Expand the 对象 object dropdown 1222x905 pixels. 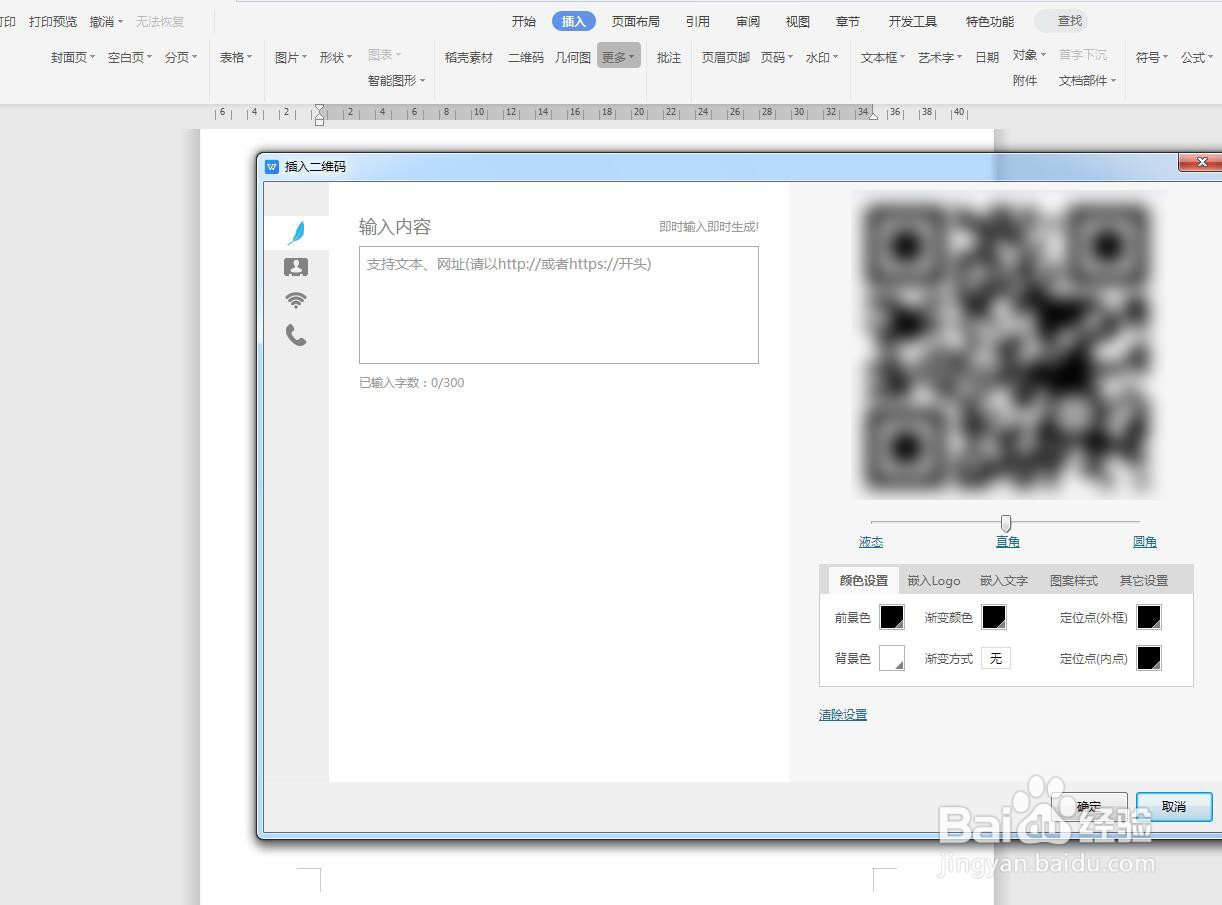coord(1029,55)
